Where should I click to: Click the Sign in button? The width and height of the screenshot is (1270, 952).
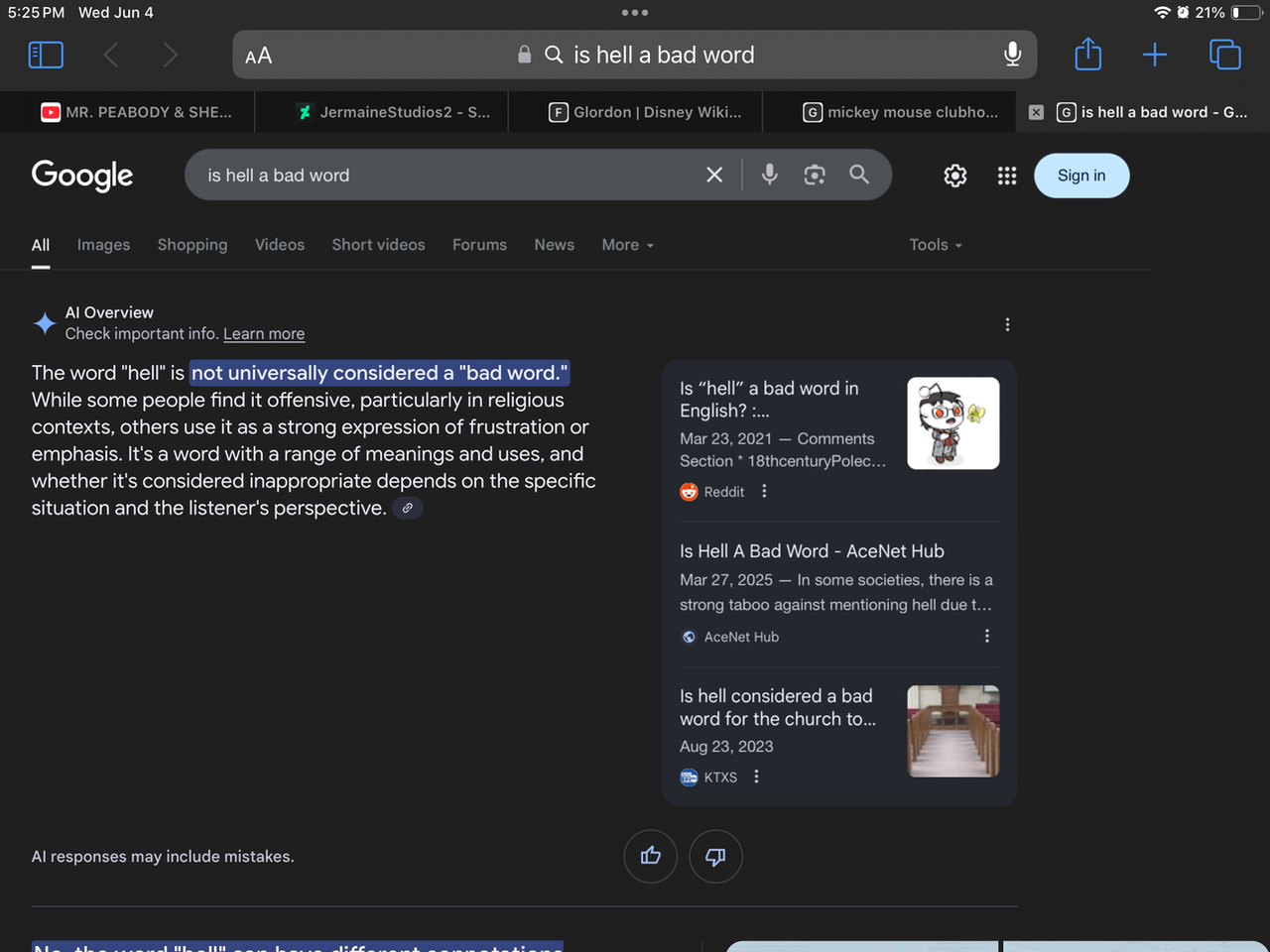pyautogui.click(x=1081, y=176)
